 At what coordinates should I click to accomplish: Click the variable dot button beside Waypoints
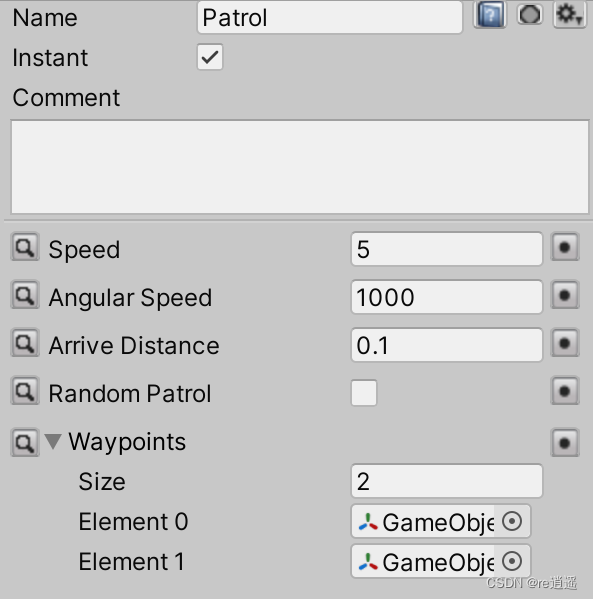[565, 443]
